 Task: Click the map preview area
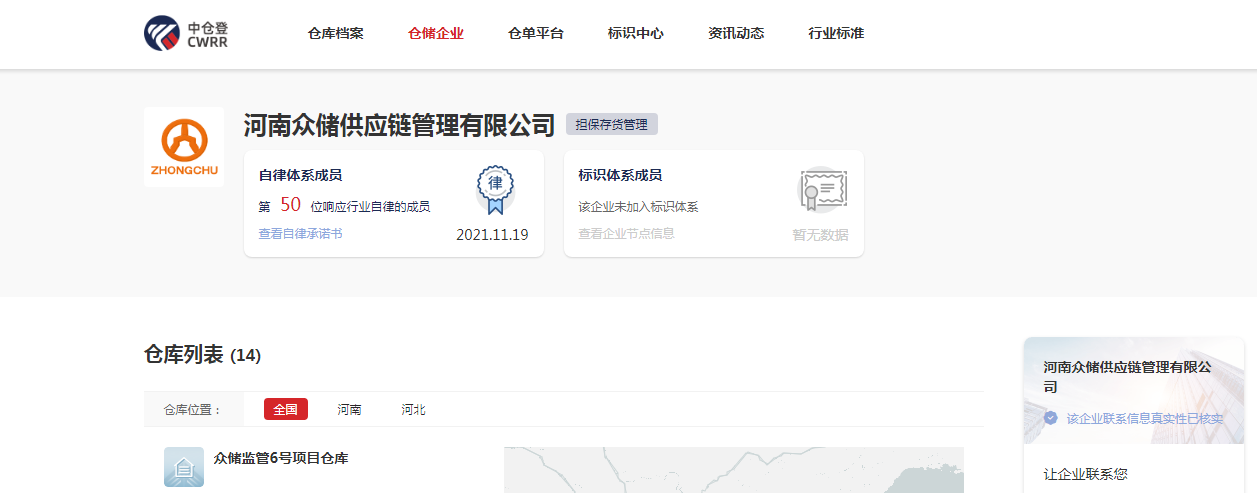(x=734, y=470)
